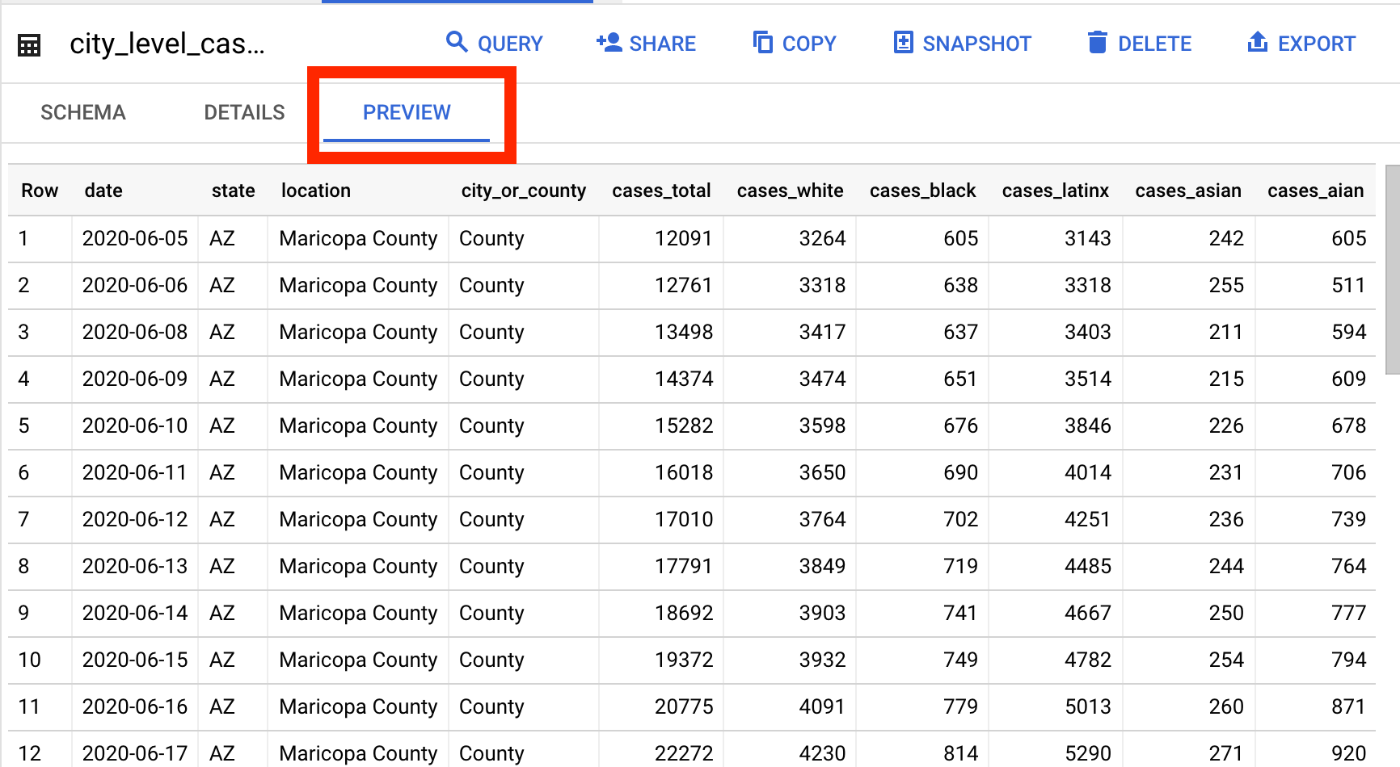
Task: Click cases_asian value 254
Action: (x=1226, y=660)
